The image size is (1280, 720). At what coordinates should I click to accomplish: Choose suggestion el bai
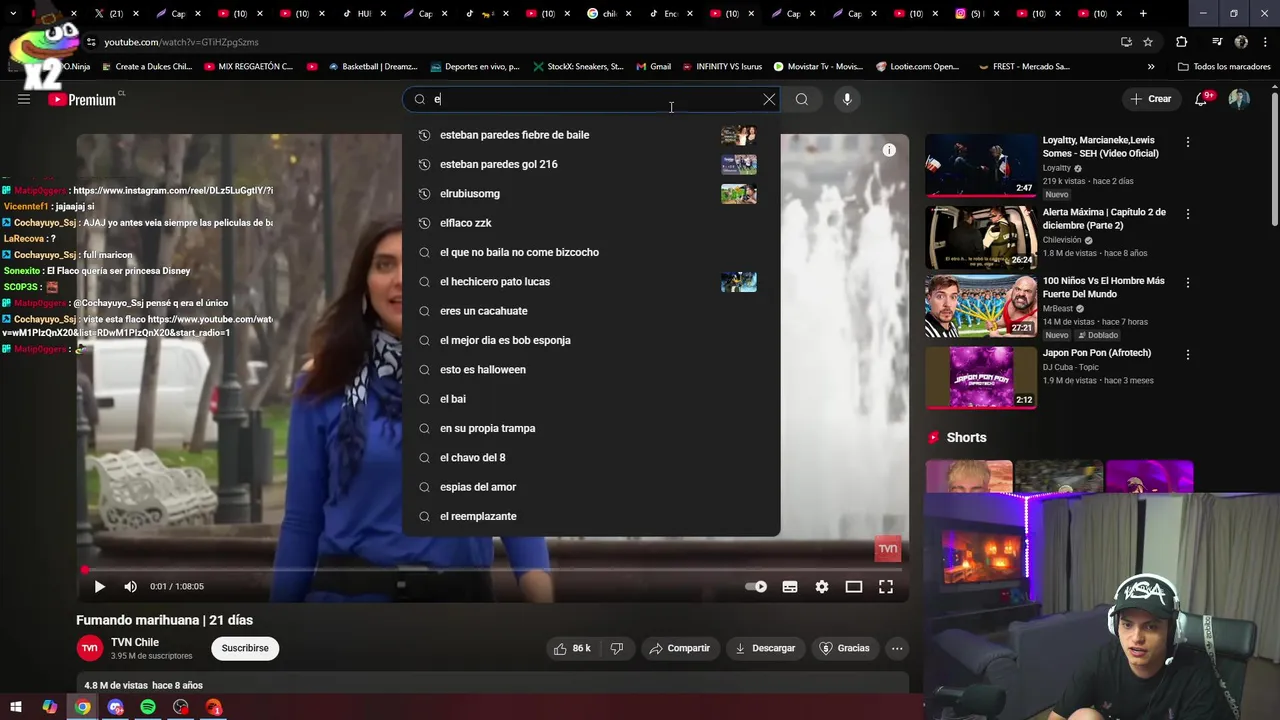pos(591,399)
